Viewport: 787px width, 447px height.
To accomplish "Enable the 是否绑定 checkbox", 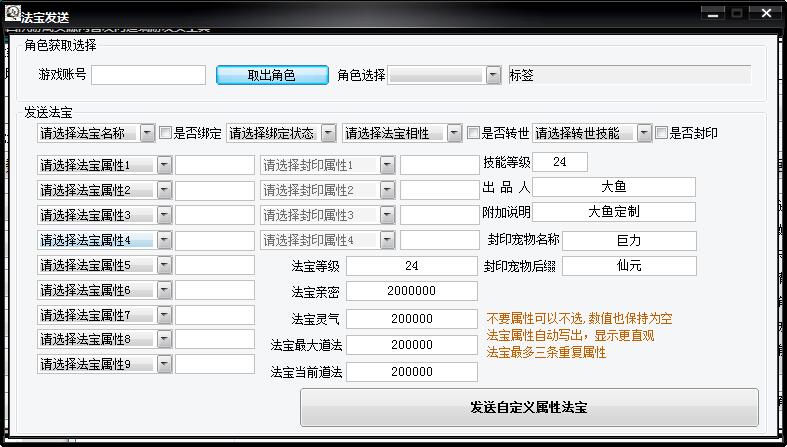I will (166, 133).
